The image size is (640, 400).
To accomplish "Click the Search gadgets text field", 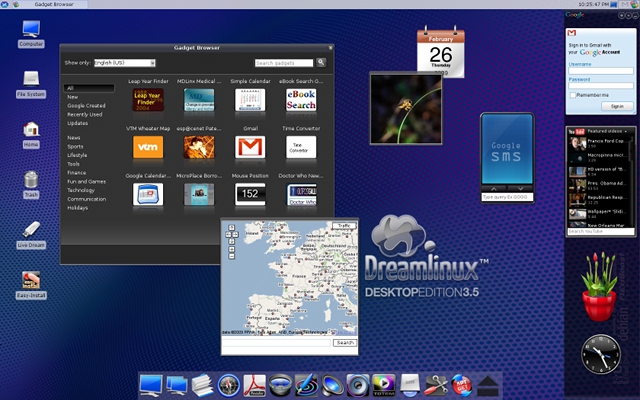I will 284,63.
